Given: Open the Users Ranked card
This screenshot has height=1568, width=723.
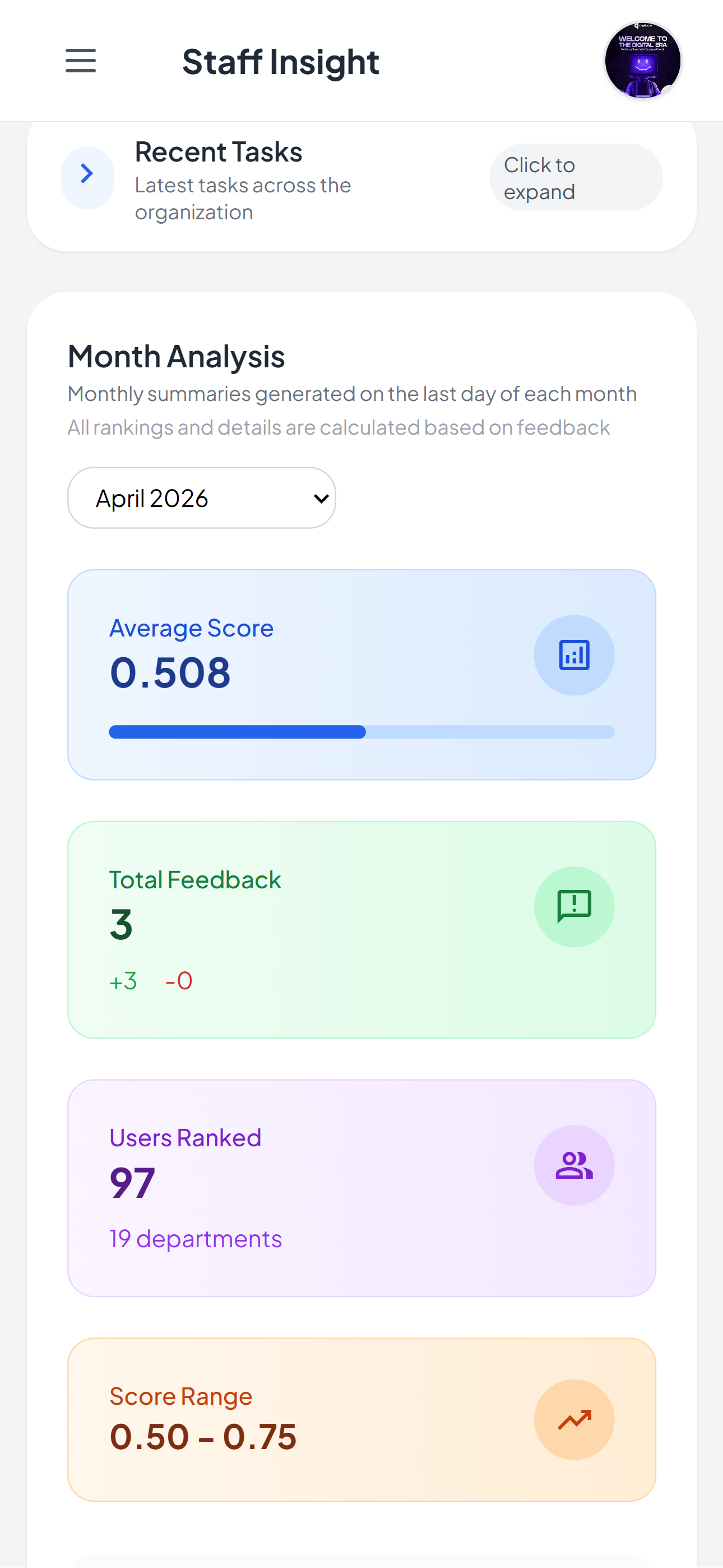Looking at the screenshot, I should [361, 1188].
